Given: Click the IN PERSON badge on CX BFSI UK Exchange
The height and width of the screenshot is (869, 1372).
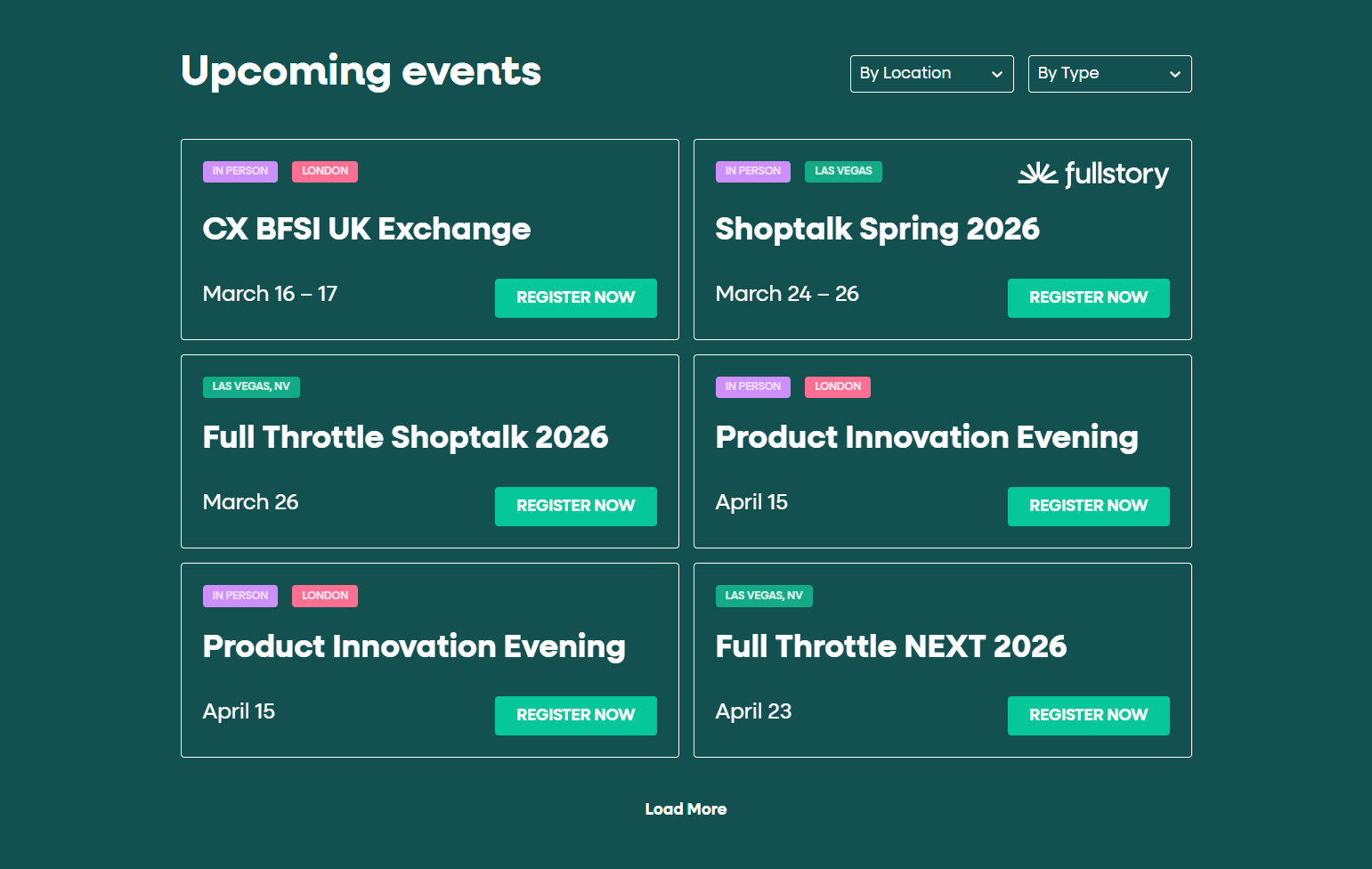Looking at the screenshot, I should 239,171.
